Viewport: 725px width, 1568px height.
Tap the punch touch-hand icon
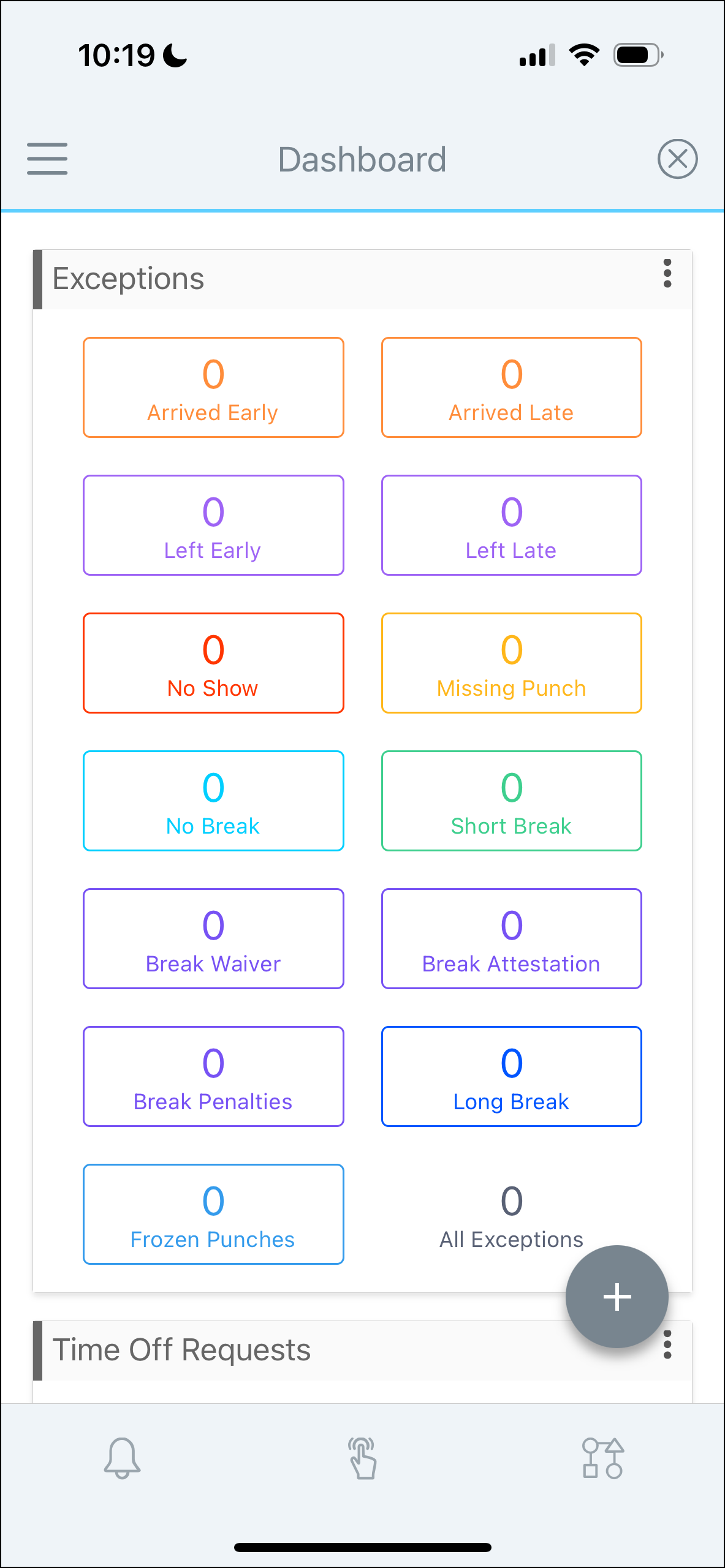[x=363, y=1458]
